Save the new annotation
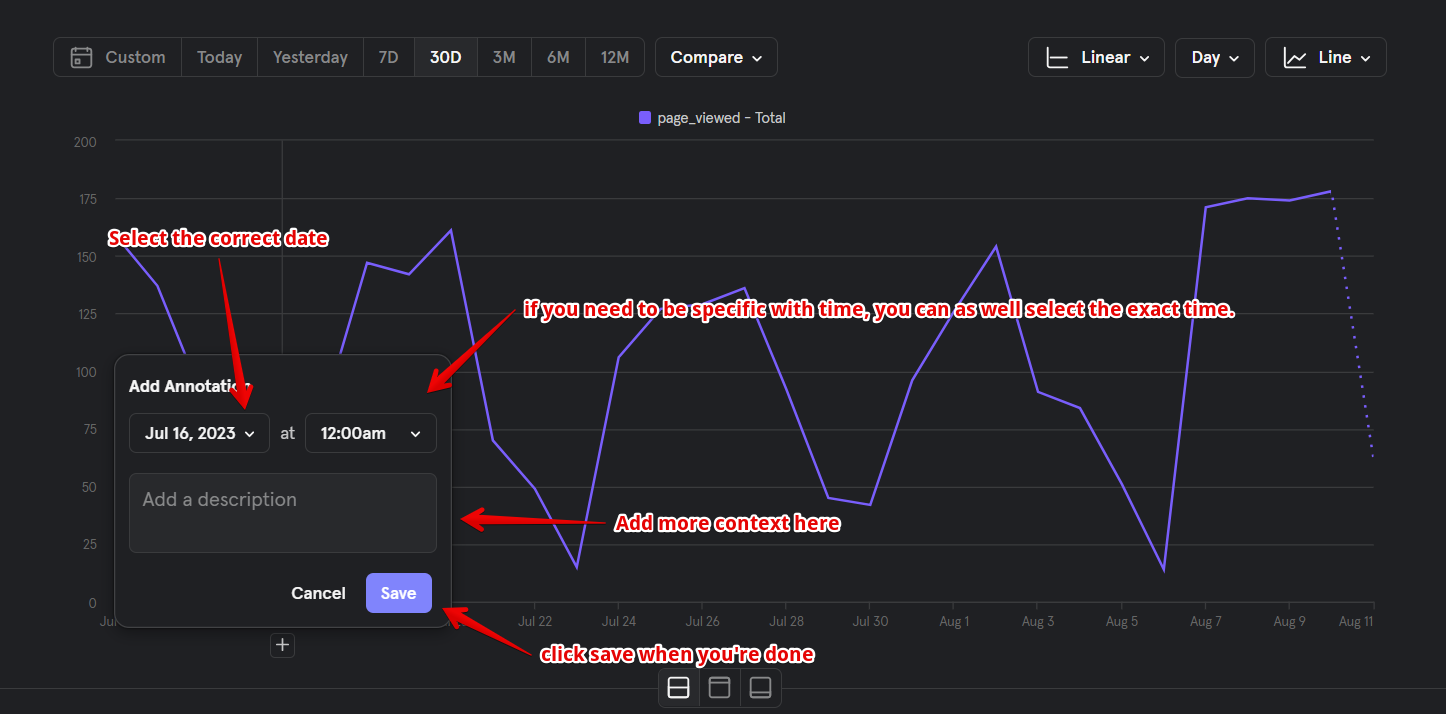1446x714 pixels. (398, 593)
